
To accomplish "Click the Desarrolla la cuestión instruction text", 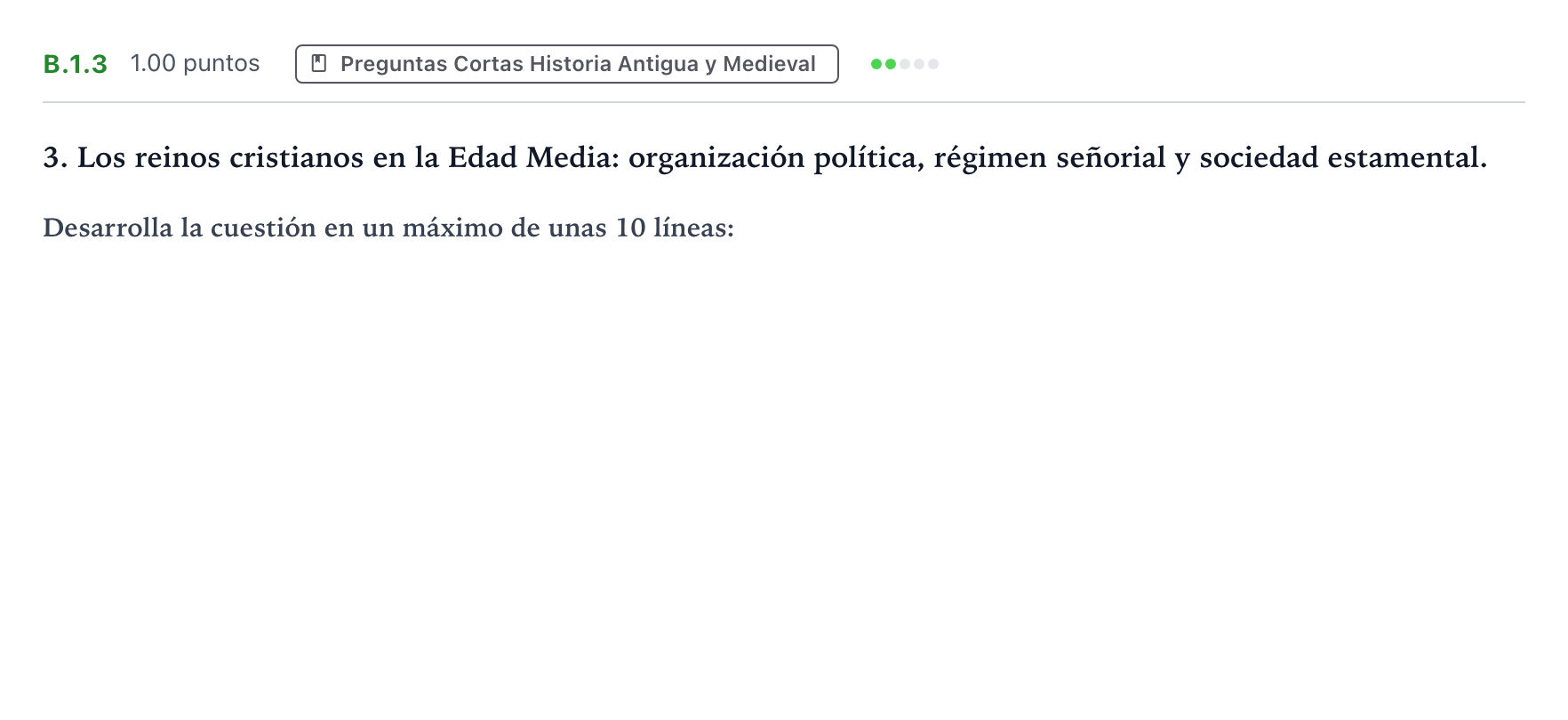I will (388, 228).
